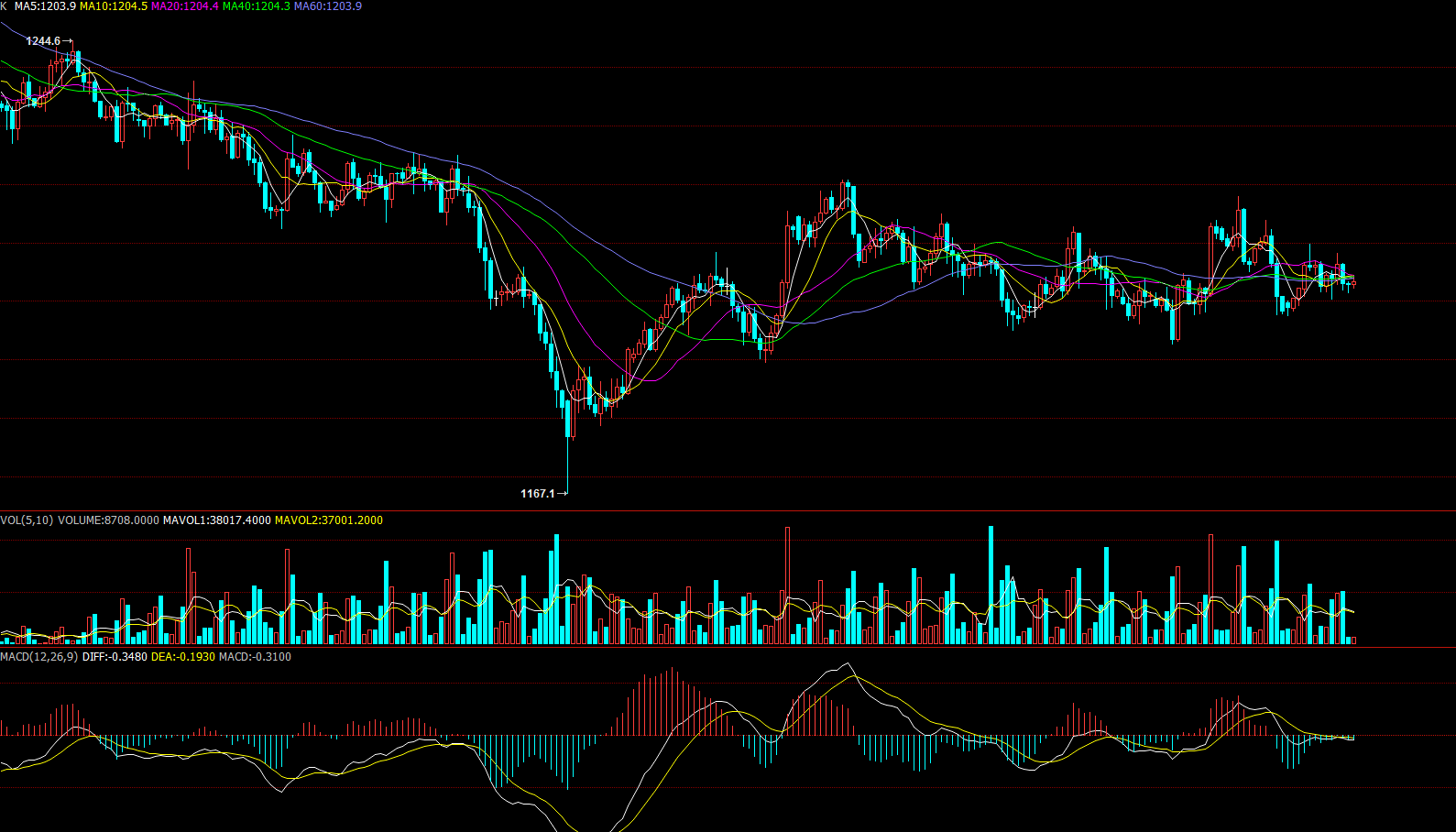
Task: Click the MA60:1203.9 moving average label
Action: (x=327, y=6)
